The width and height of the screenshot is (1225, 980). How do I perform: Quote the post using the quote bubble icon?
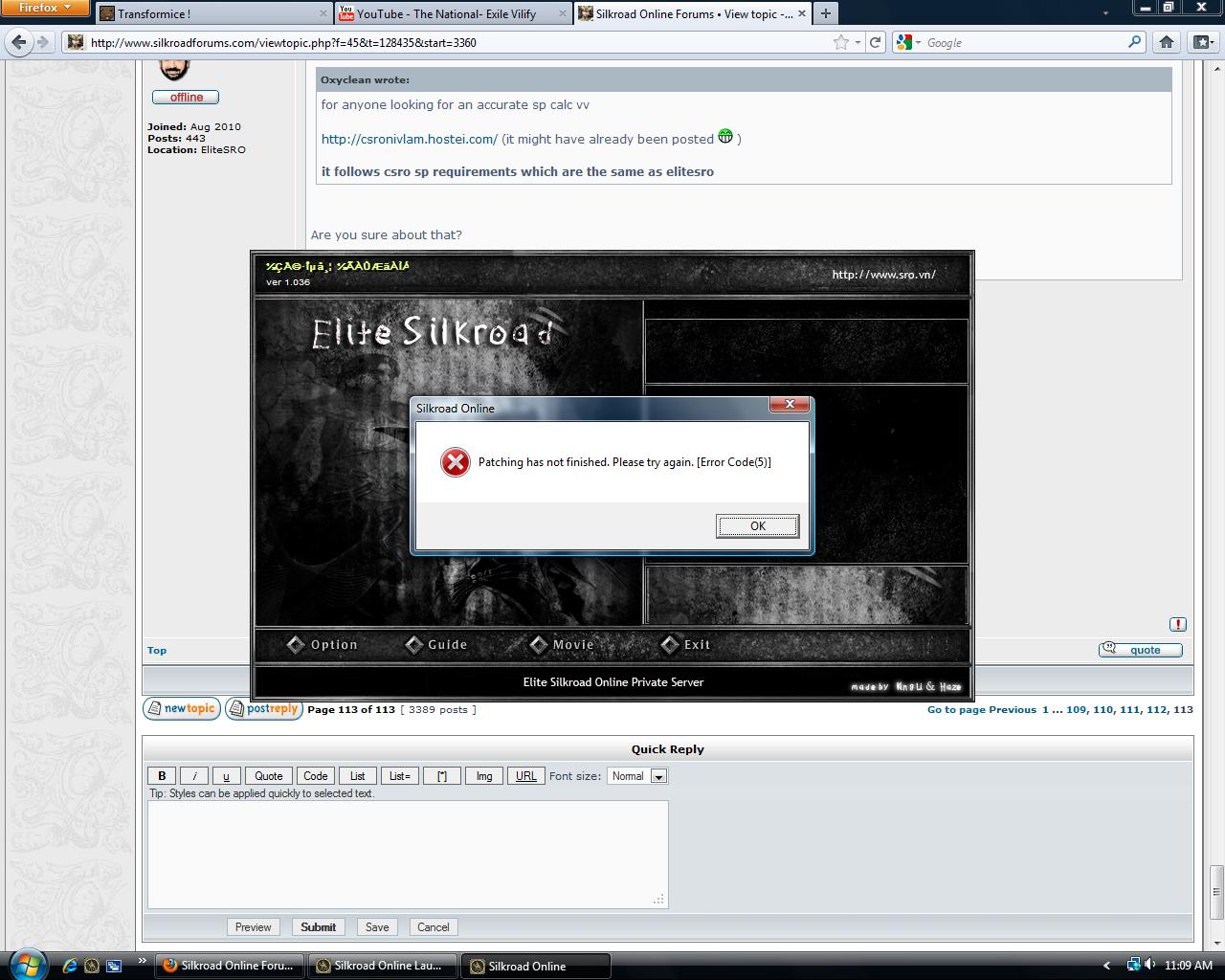pyautogui.click(x=1140, y=649)
